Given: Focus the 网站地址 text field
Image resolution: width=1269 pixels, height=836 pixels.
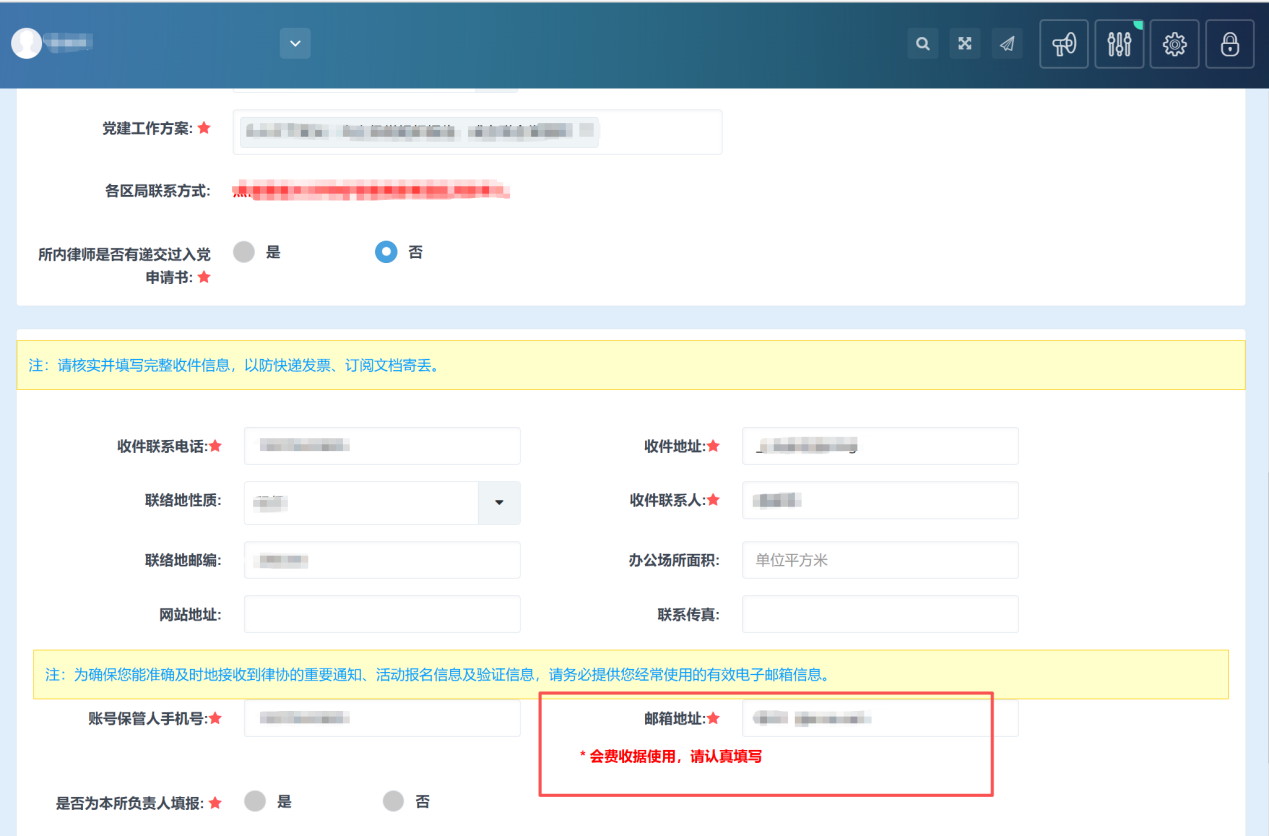Looking at the screenshot, I should pos(382,614).
